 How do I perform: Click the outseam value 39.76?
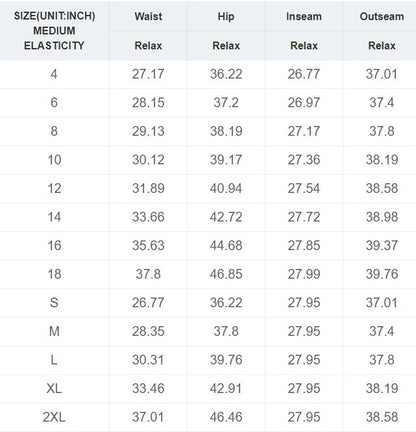[x=382, y=274]
